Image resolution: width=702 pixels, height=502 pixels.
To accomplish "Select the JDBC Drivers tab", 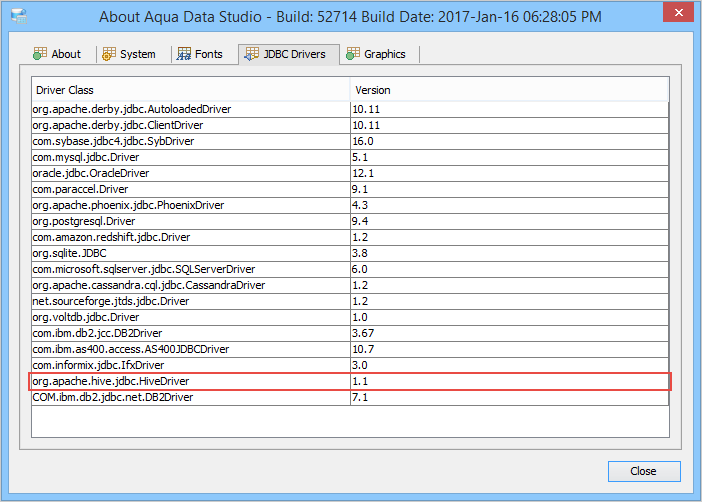I will click(289, 54).
